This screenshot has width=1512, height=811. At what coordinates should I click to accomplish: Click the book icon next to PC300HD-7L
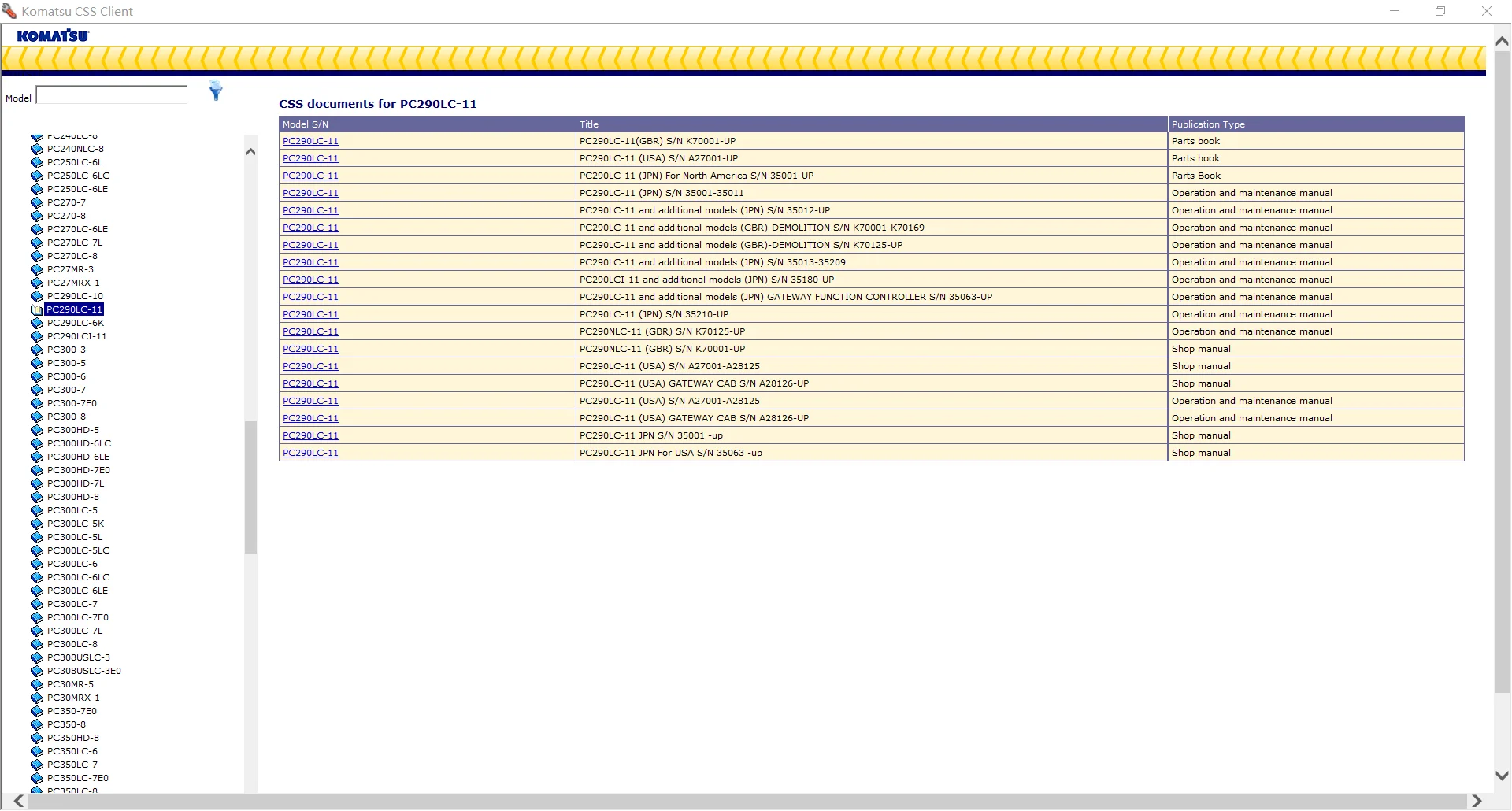click(x=36, y=483)
